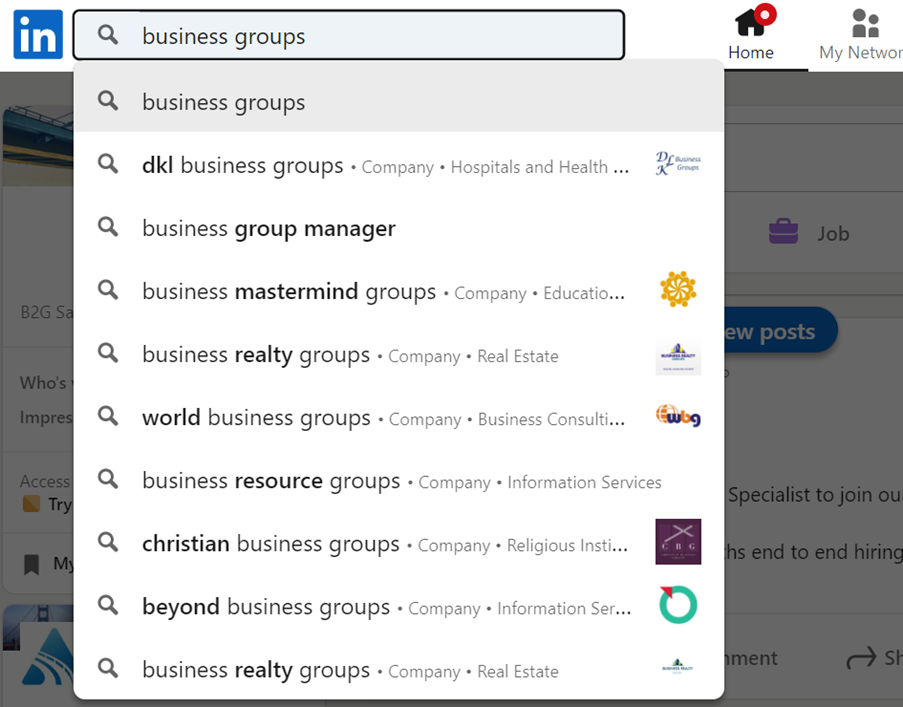Click the WBG world business groups logo

coord(678,415)
